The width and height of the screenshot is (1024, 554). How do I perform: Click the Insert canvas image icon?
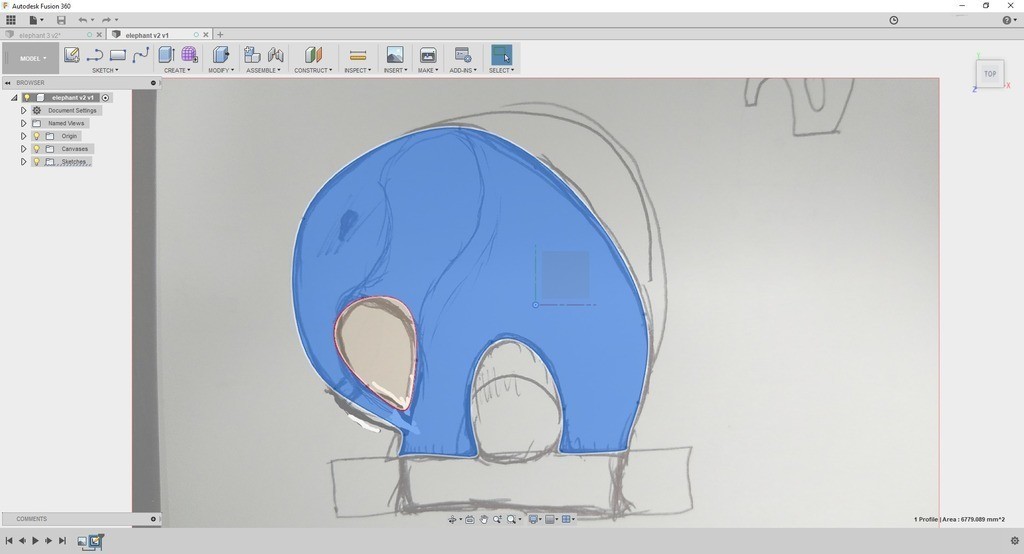(395, 55)
